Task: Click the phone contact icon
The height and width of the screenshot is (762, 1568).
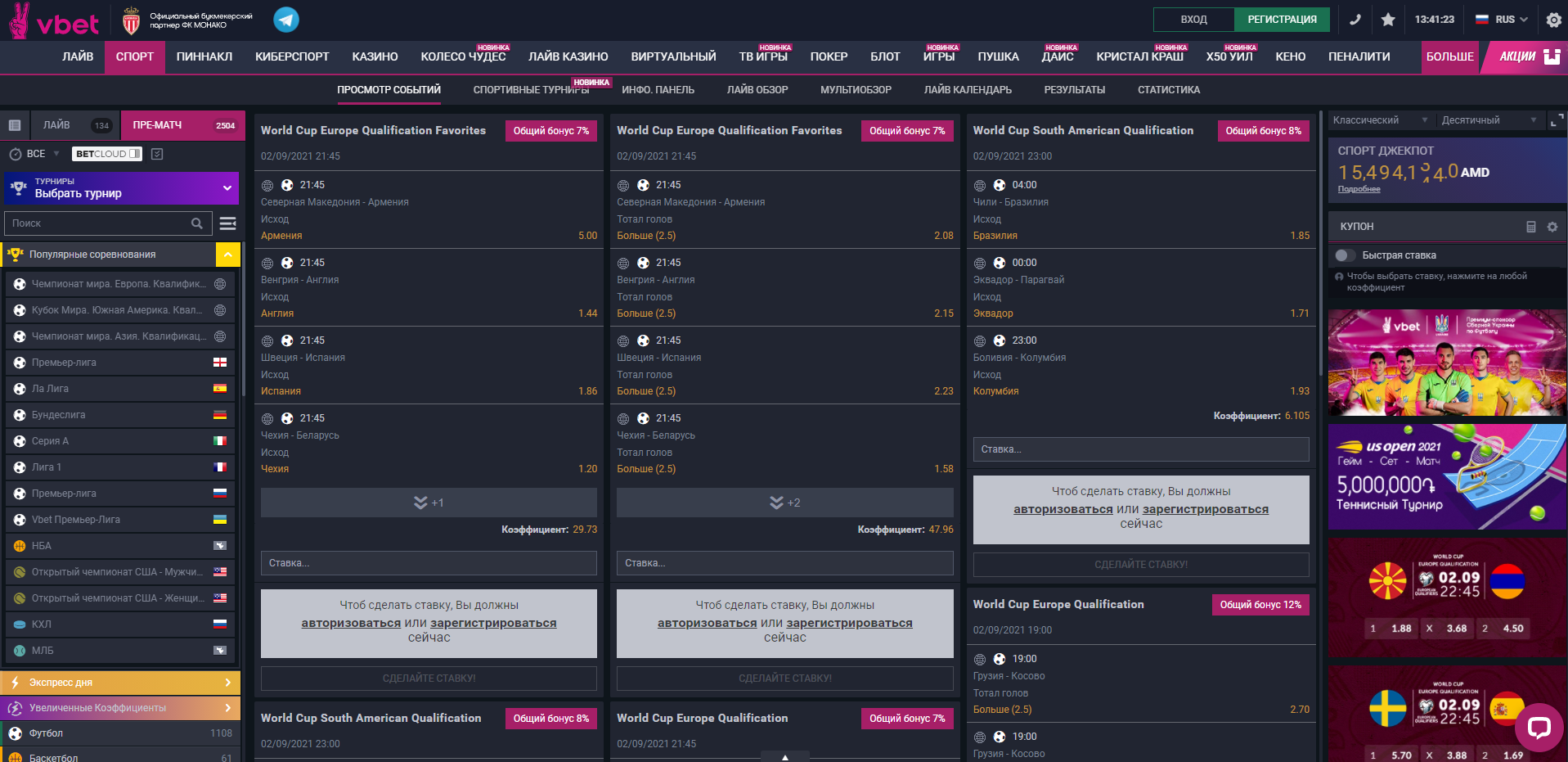Action: tap(1355, 20)
